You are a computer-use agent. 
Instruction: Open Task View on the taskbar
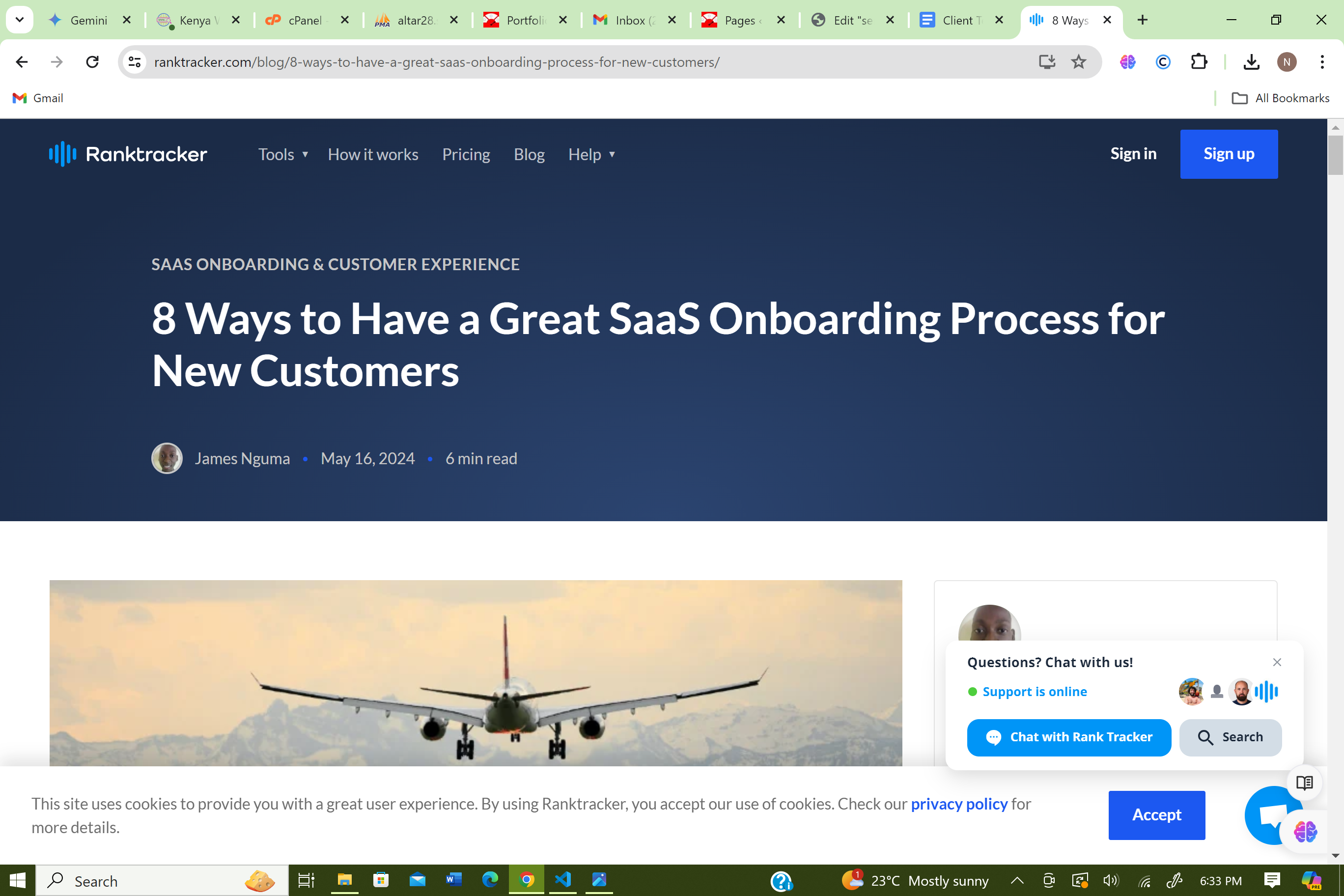pos(307,881)
